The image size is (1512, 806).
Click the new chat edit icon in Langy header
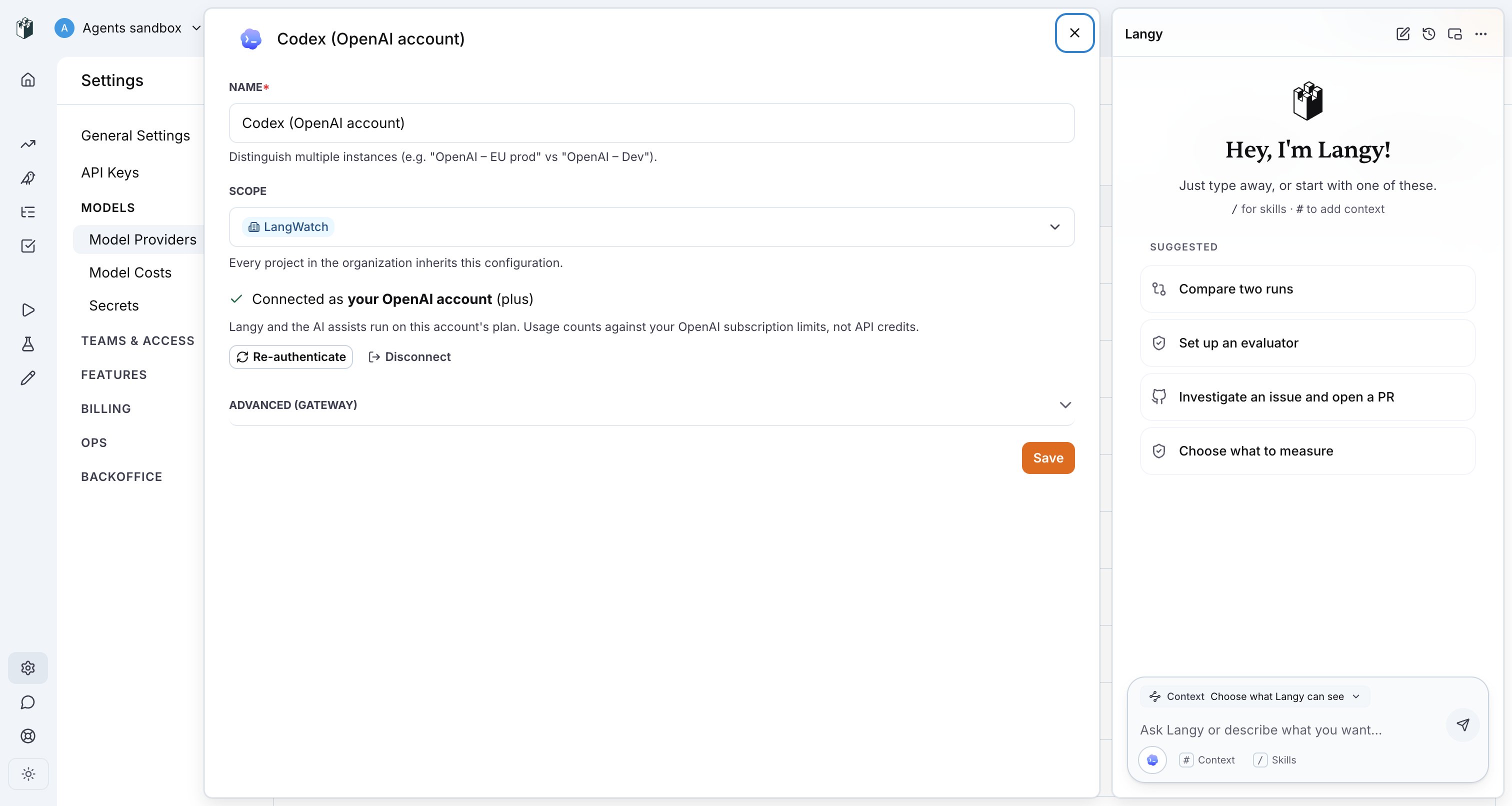pyautogui.click(x=1403, y=34)
